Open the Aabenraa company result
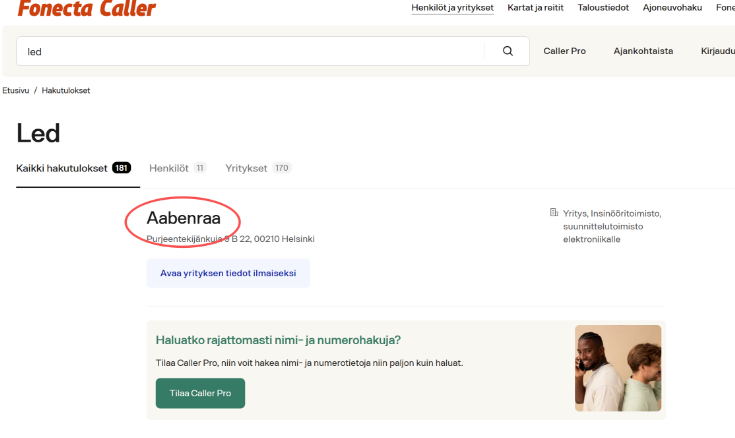This screenshot has width=735, height=438. (x=183, y=218)
